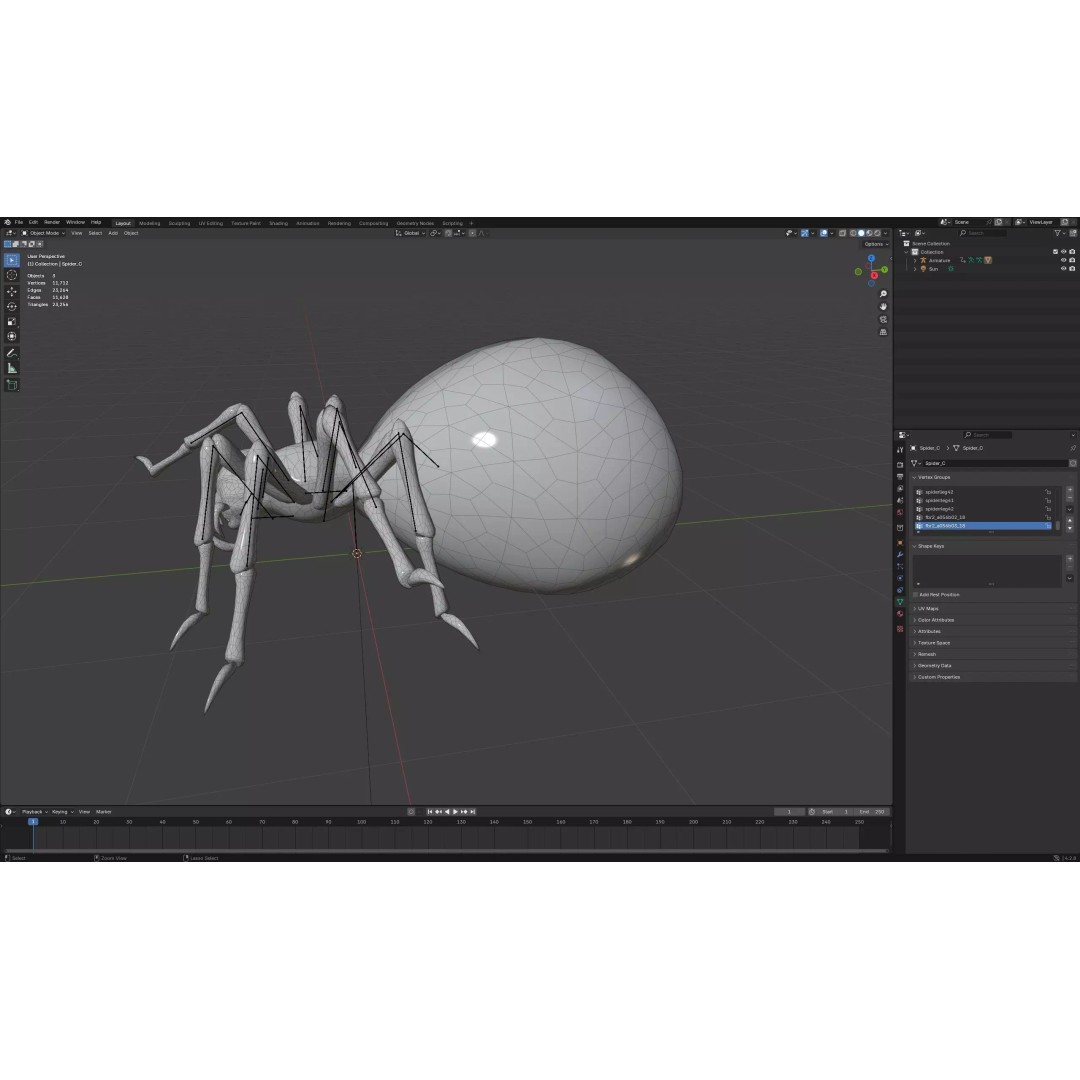This screenshot has width=1080, height=1080.
Task: Open viewport Options dropdown
Action: tap(876, 244)
